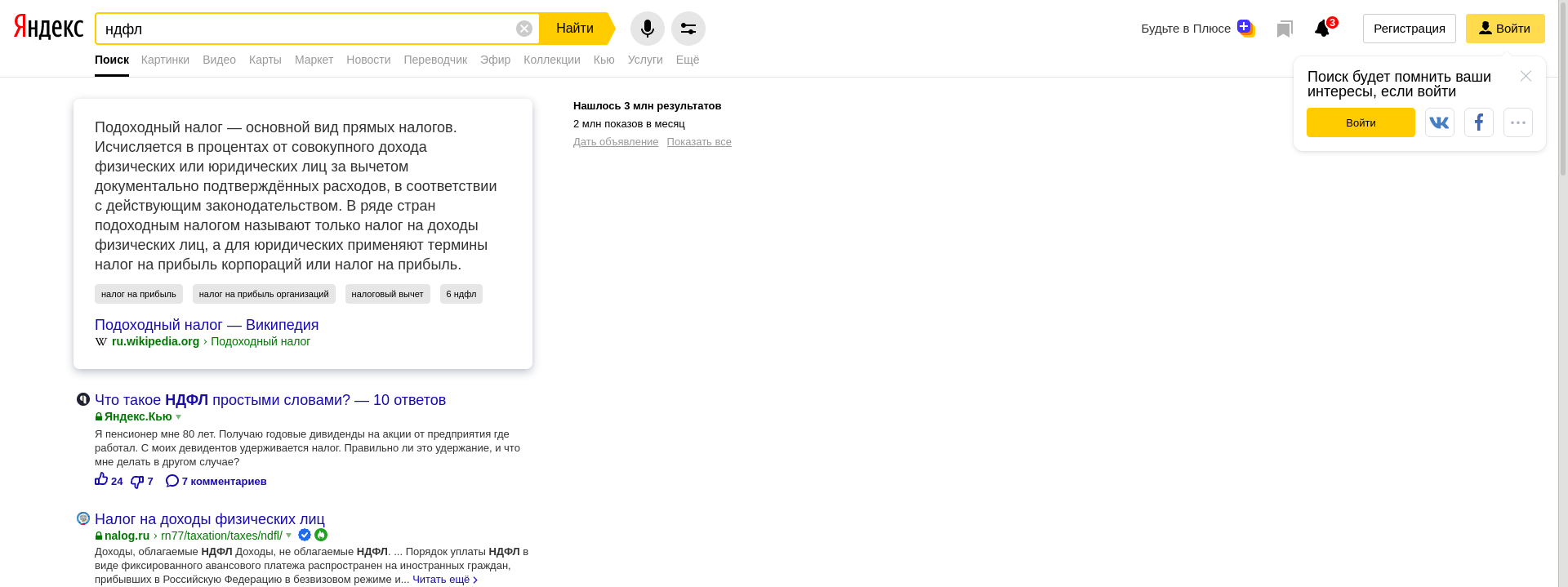Switch to the Коллекции tab

pyautogui.click(x=552, y=60)
